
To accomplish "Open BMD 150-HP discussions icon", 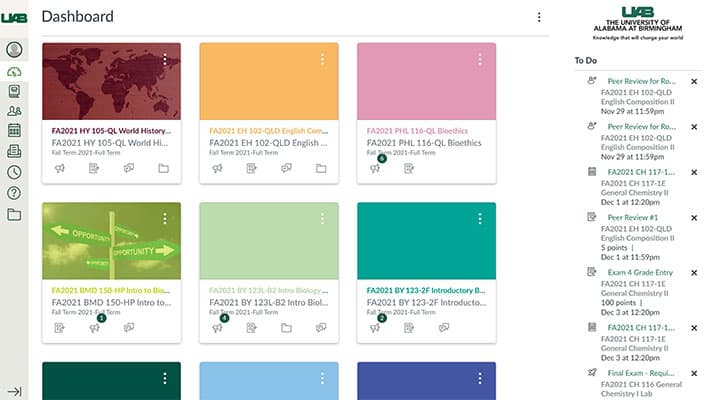I will [129, 328].
